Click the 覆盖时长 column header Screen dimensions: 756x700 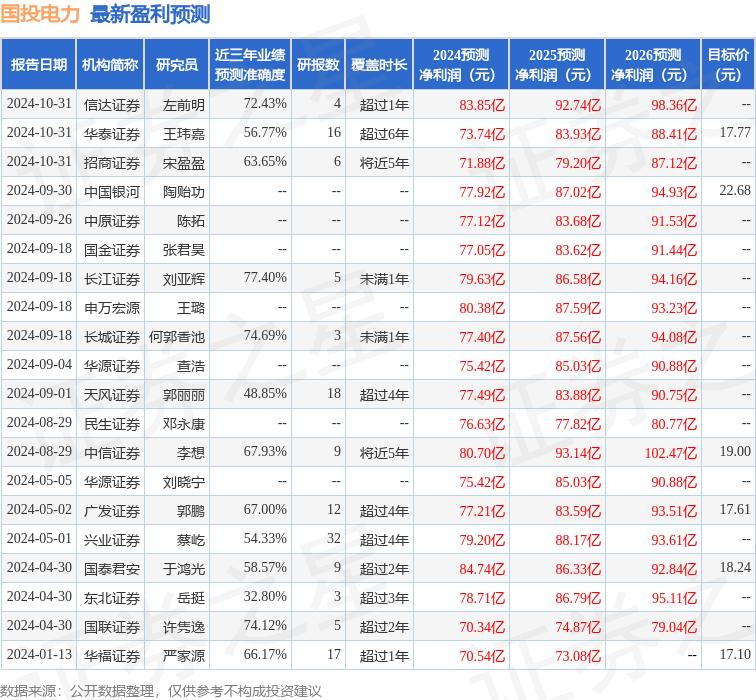379,65
